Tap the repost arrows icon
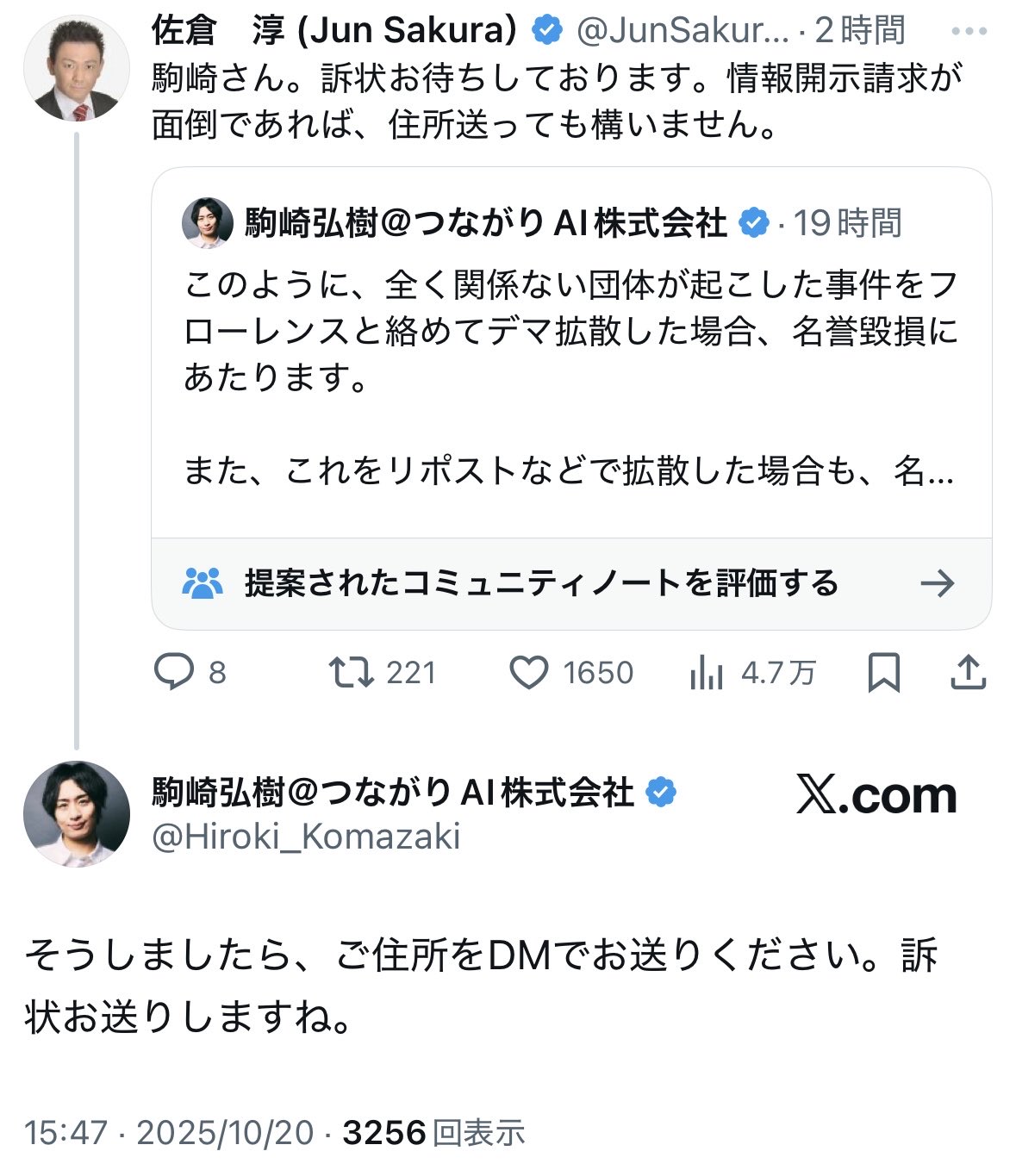This screenshot has width=1016, height=1176. 352,672
